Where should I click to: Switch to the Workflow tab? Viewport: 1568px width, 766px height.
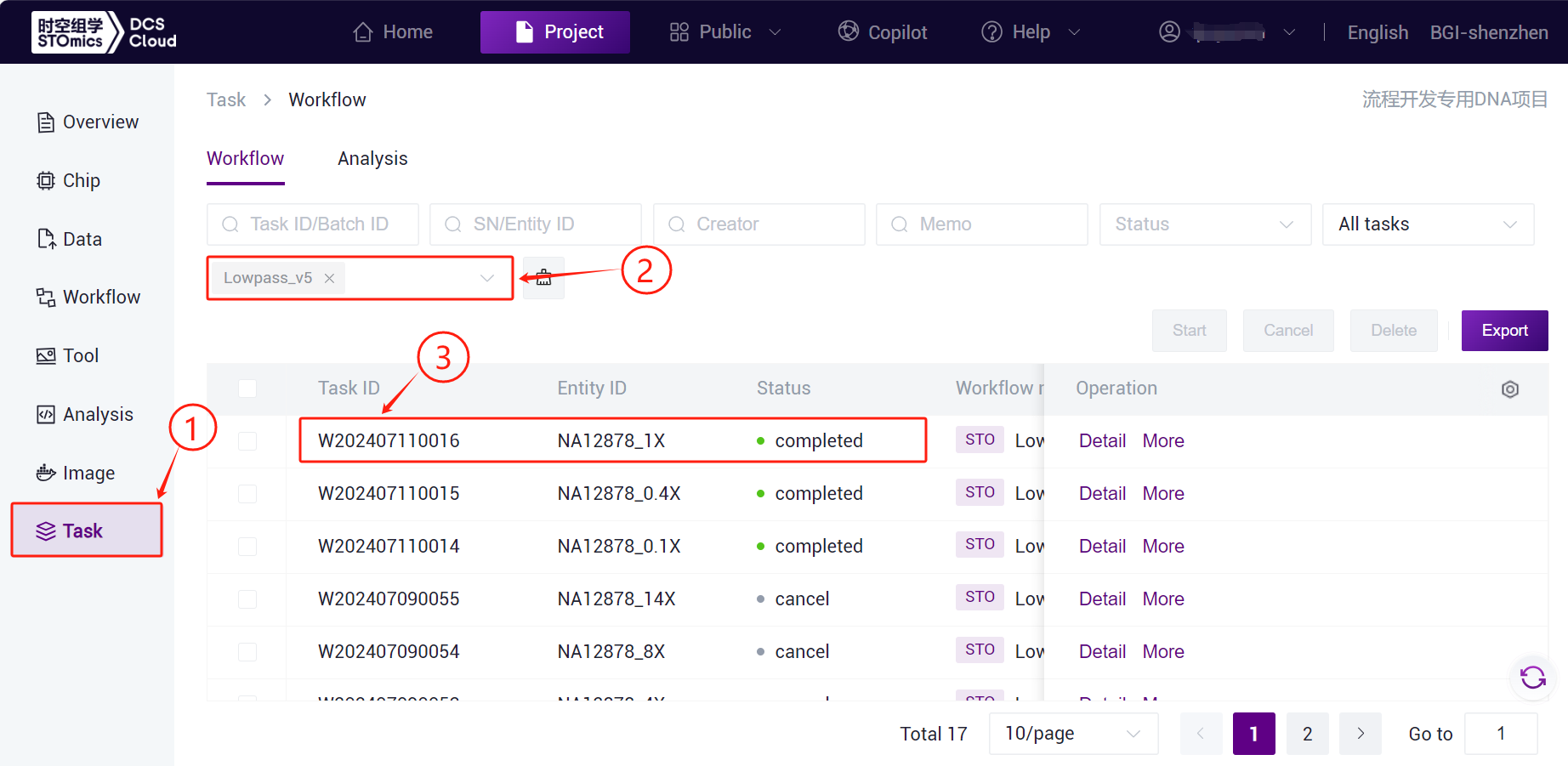coord(246,158)
